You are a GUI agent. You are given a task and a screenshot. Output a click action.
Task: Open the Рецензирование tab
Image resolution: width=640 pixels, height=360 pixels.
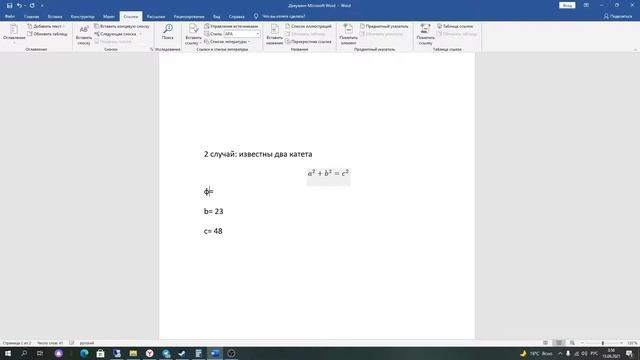point(189,17)
